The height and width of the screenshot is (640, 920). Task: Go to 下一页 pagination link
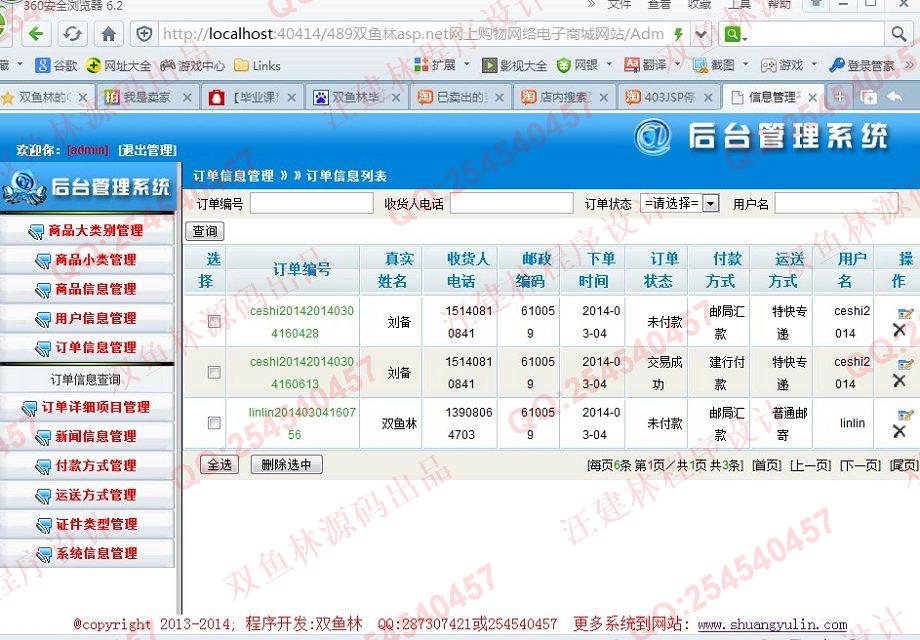point(860,465)
